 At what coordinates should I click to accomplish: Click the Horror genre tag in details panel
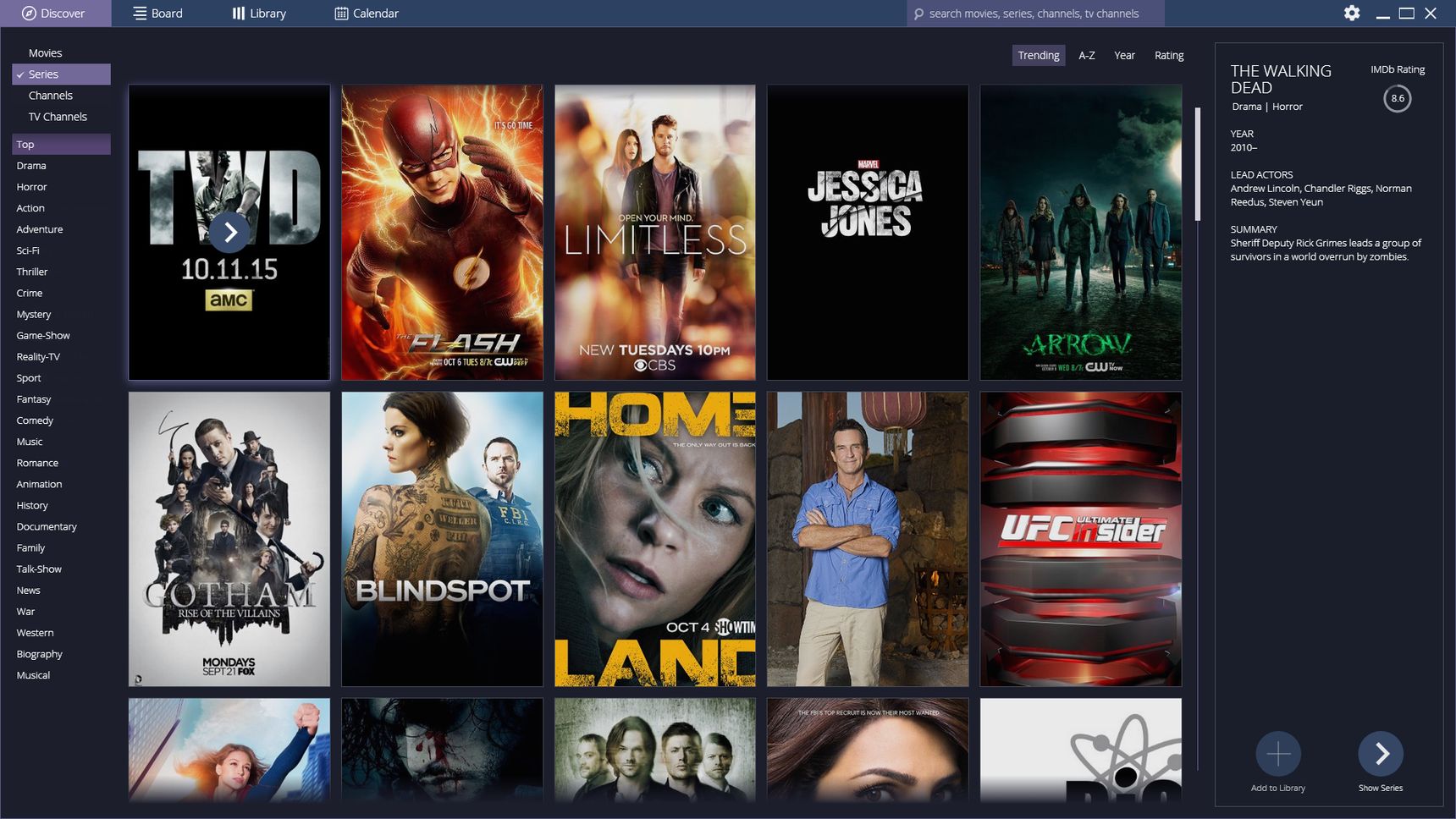pyautogui.click(x=1287, y=107)
